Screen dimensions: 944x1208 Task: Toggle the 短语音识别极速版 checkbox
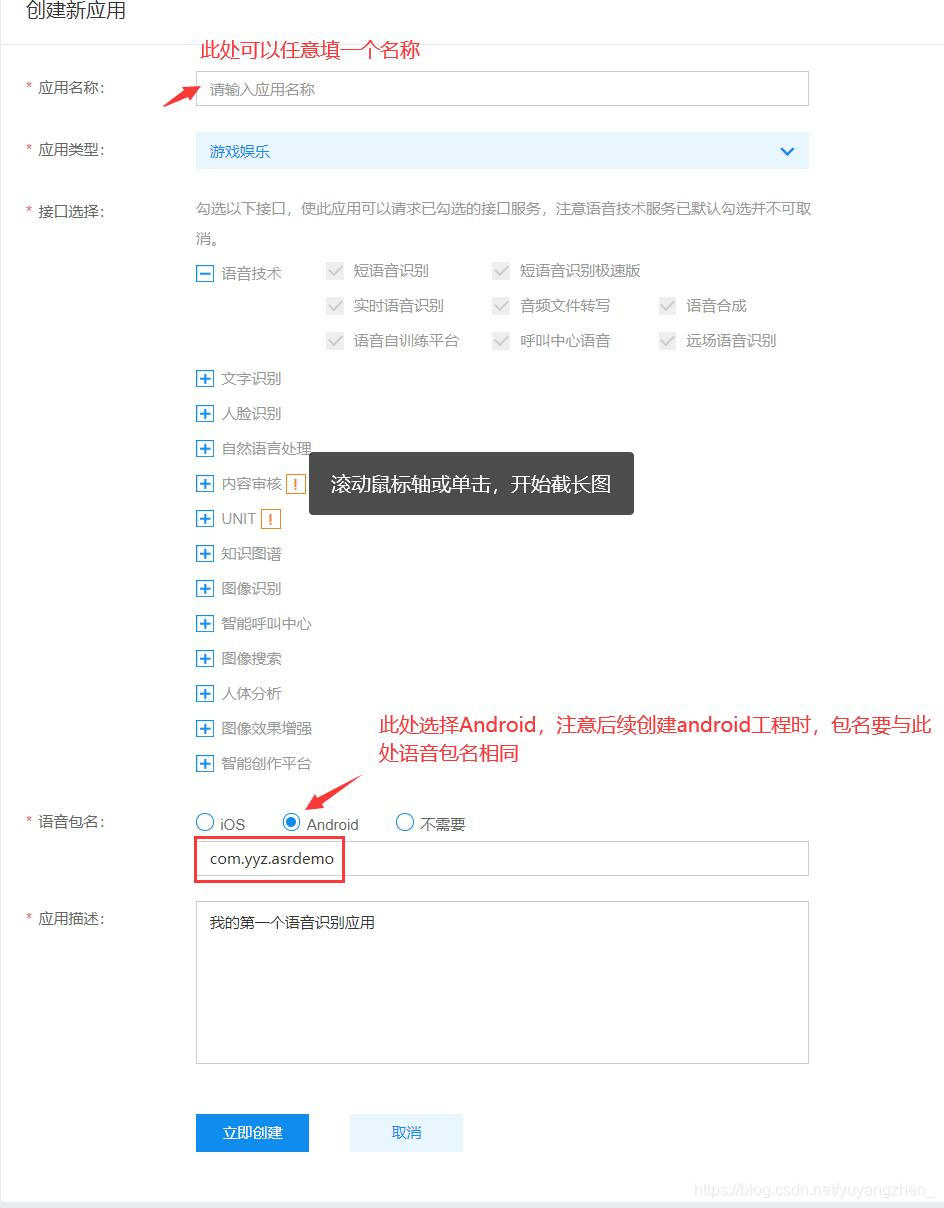[501, 270]
